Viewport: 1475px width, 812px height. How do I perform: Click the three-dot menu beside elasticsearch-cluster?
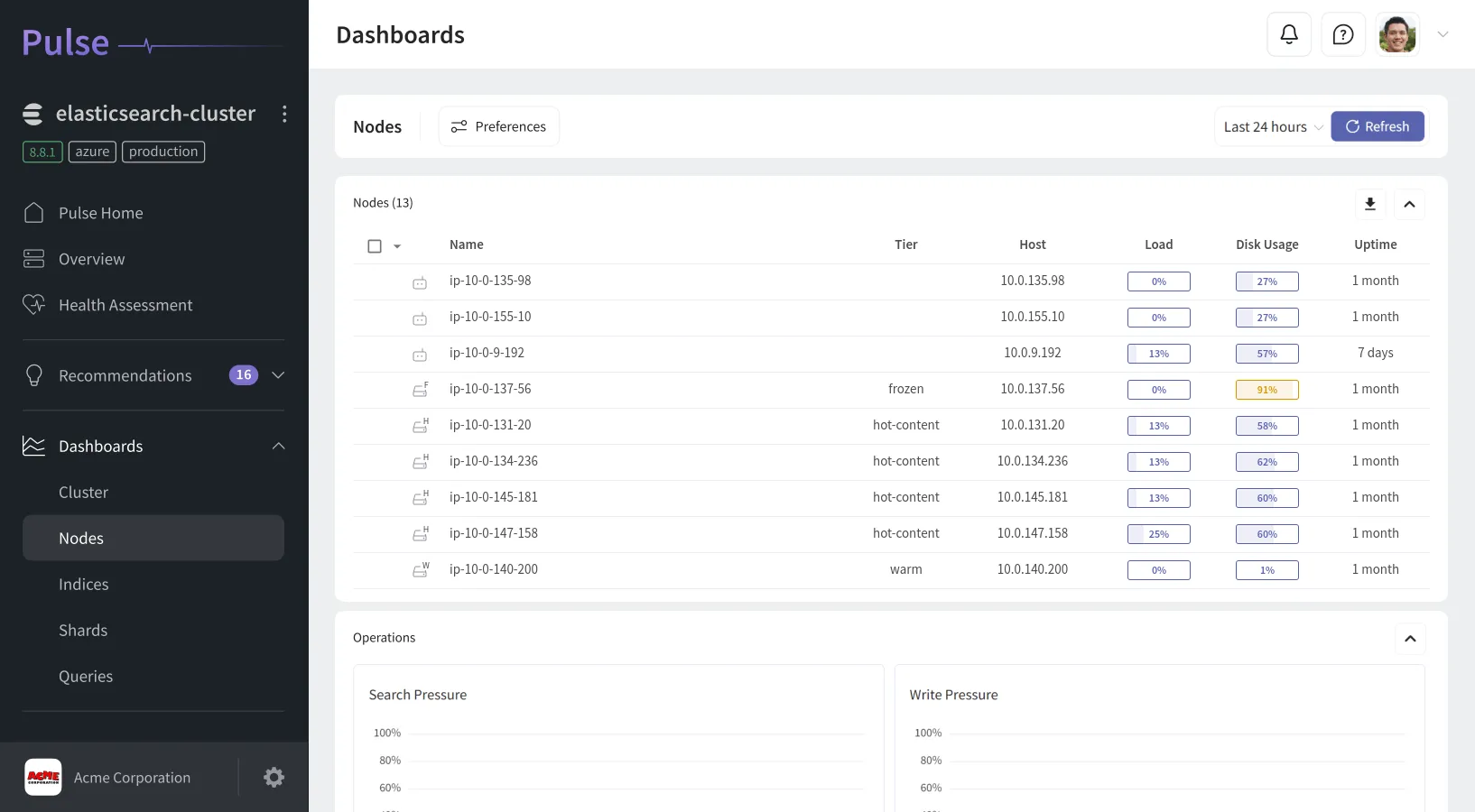click(284, 114)
